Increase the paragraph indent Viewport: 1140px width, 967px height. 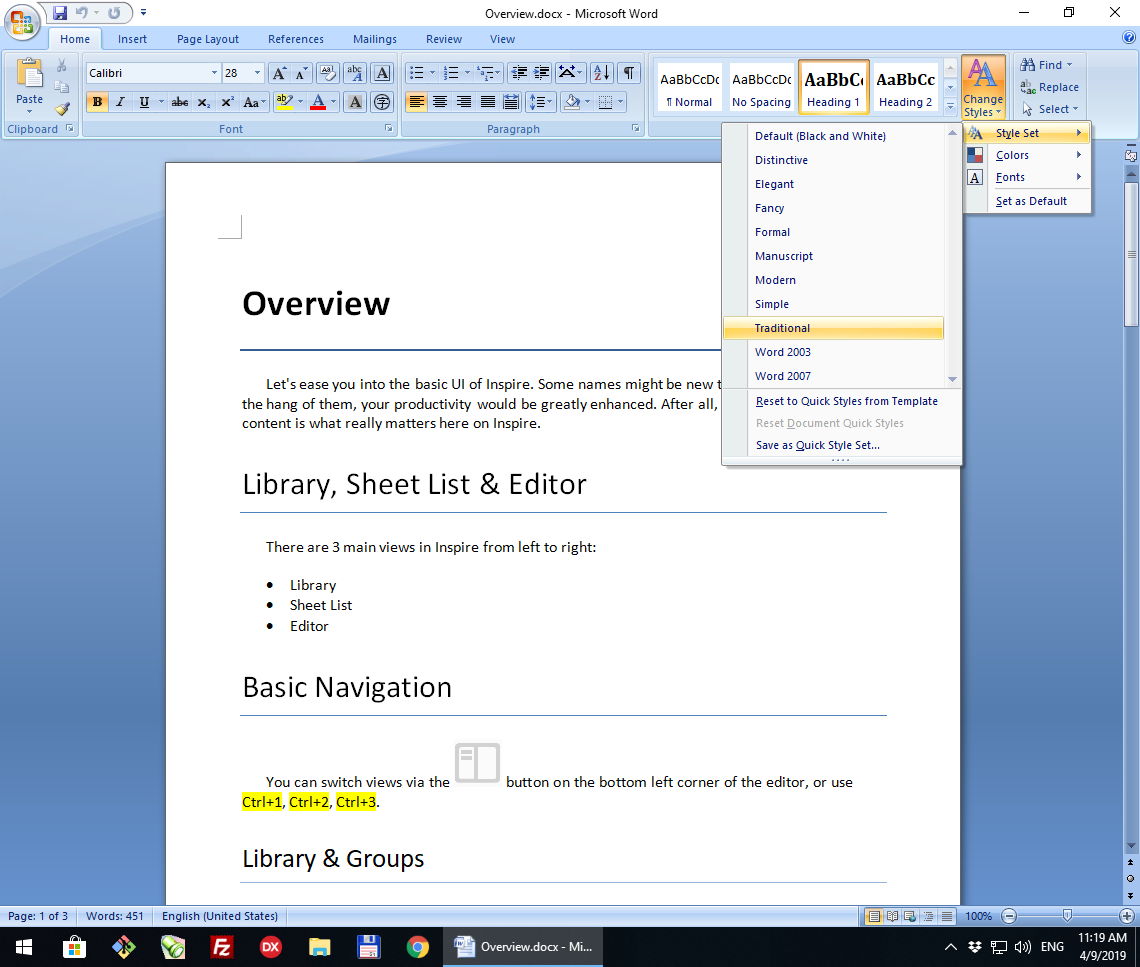point(542,73)
